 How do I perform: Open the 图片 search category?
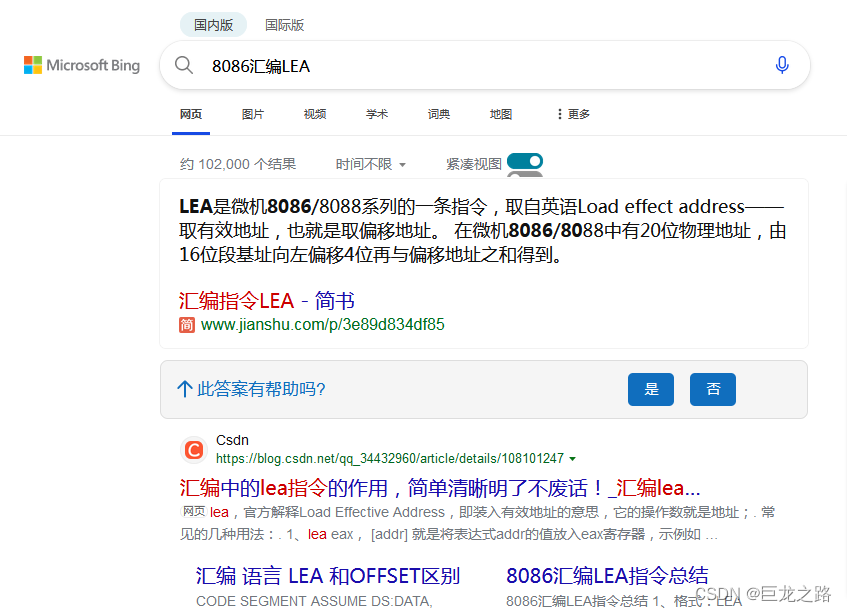click(252, 114)
